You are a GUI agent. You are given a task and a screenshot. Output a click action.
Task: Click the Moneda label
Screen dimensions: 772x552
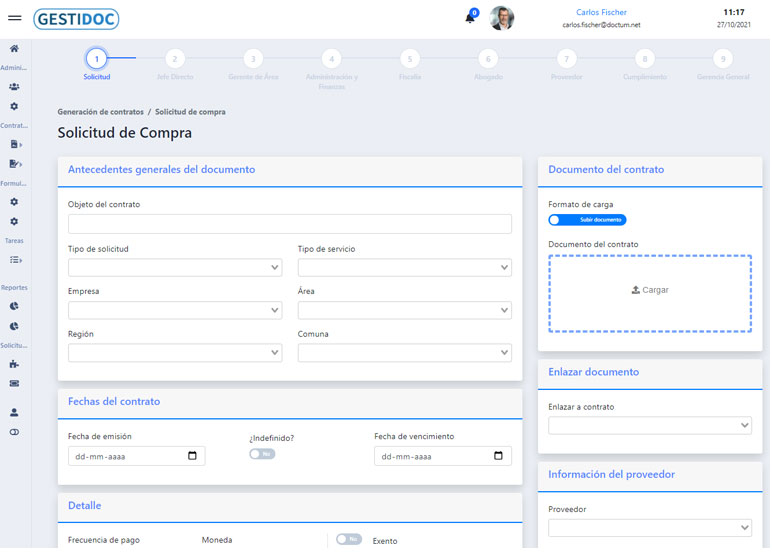pos(217,540)
